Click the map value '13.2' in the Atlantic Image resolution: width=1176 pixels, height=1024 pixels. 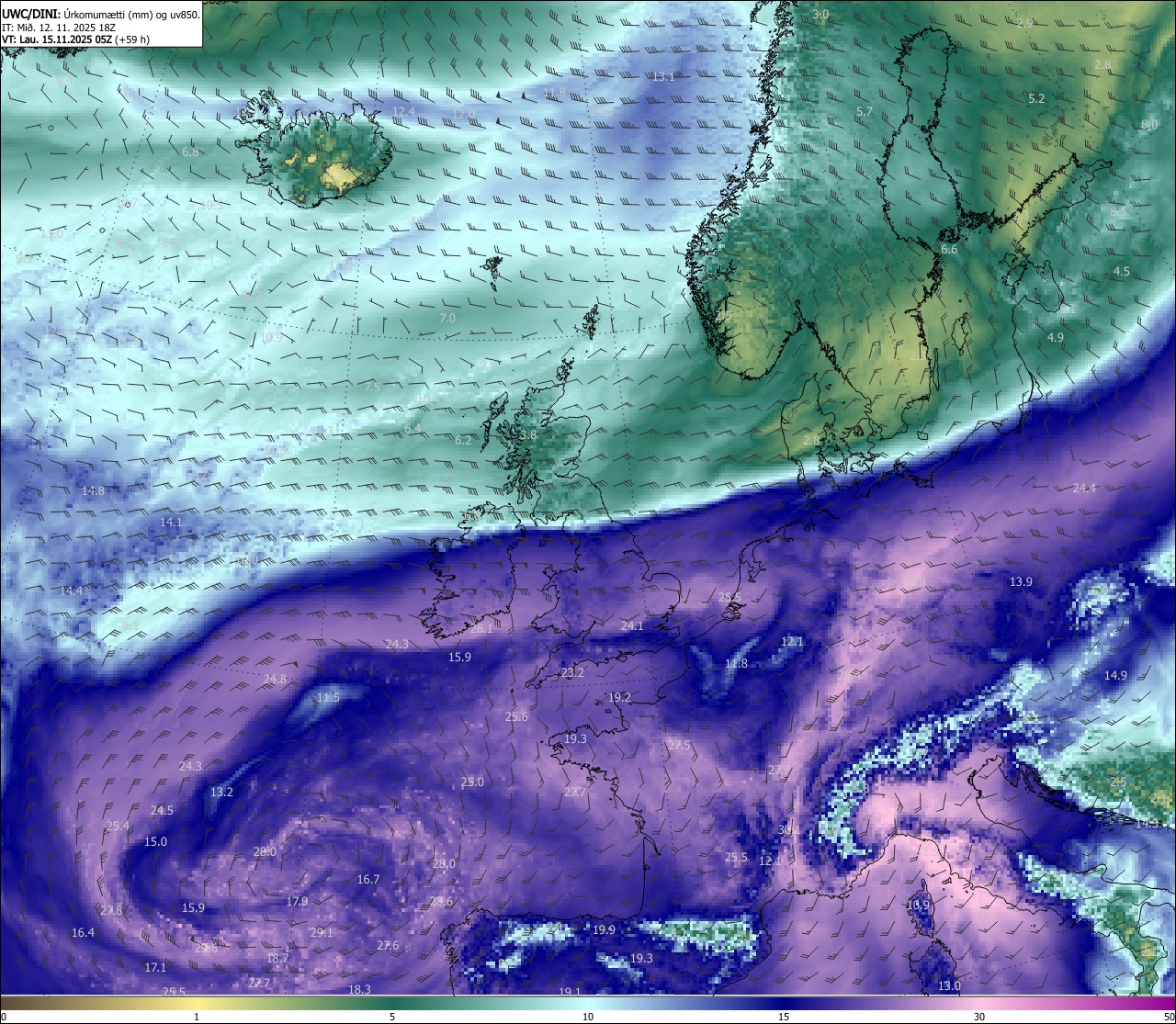point(221,792)
